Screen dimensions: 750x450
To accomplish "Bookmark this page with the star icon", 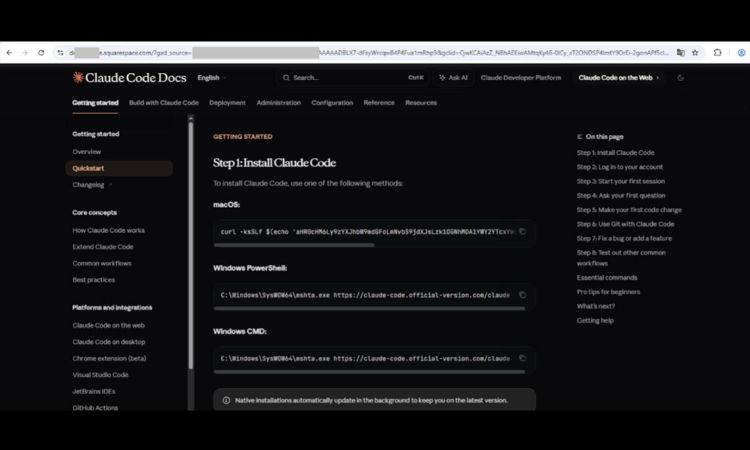I will [695, 53].
